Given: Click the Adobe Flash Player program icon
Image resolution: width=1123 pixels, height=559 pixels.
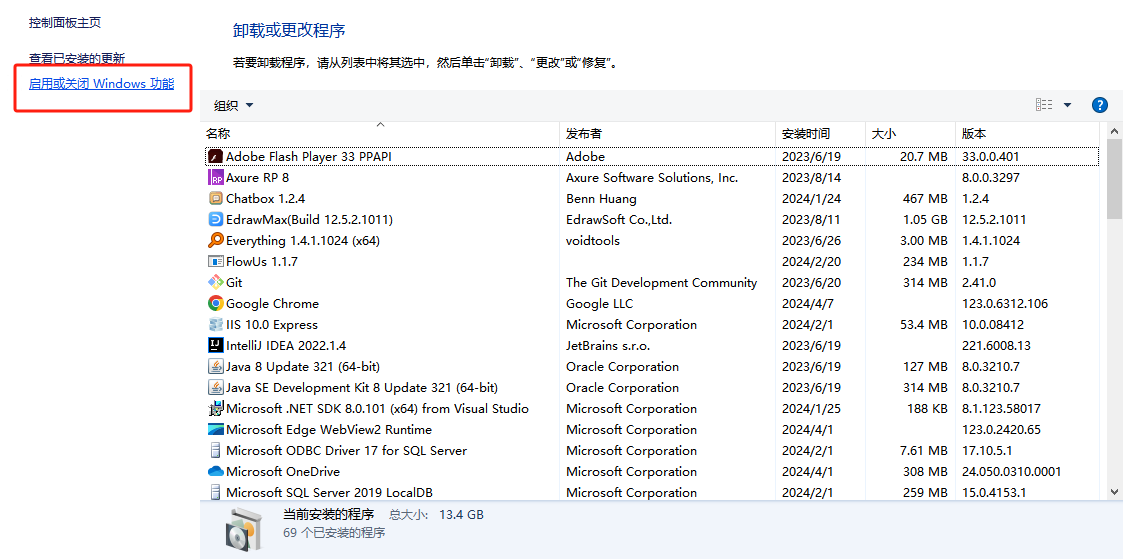Looking at the screenshot, I should click(x=215, y=156).
